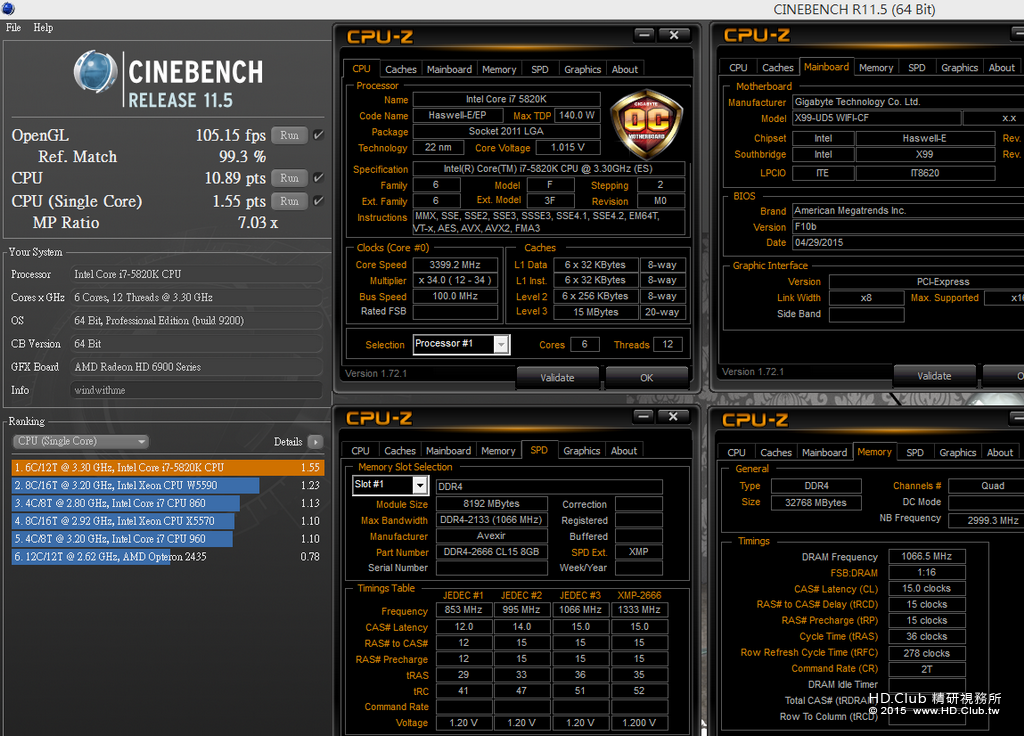Click the Gigabyte OC motherboard badge
1024x736 pixels.
coord(647,124)
